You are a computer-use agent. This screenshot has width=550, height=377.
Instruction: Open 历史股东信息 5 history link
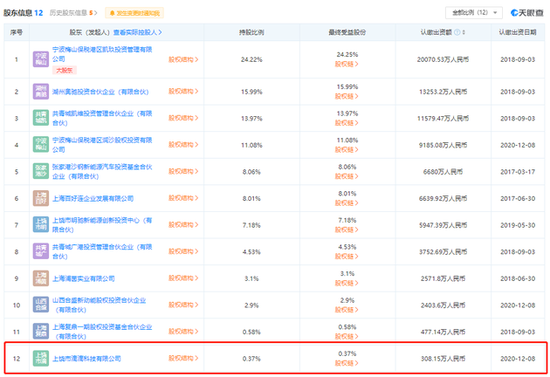coord(73,13)
